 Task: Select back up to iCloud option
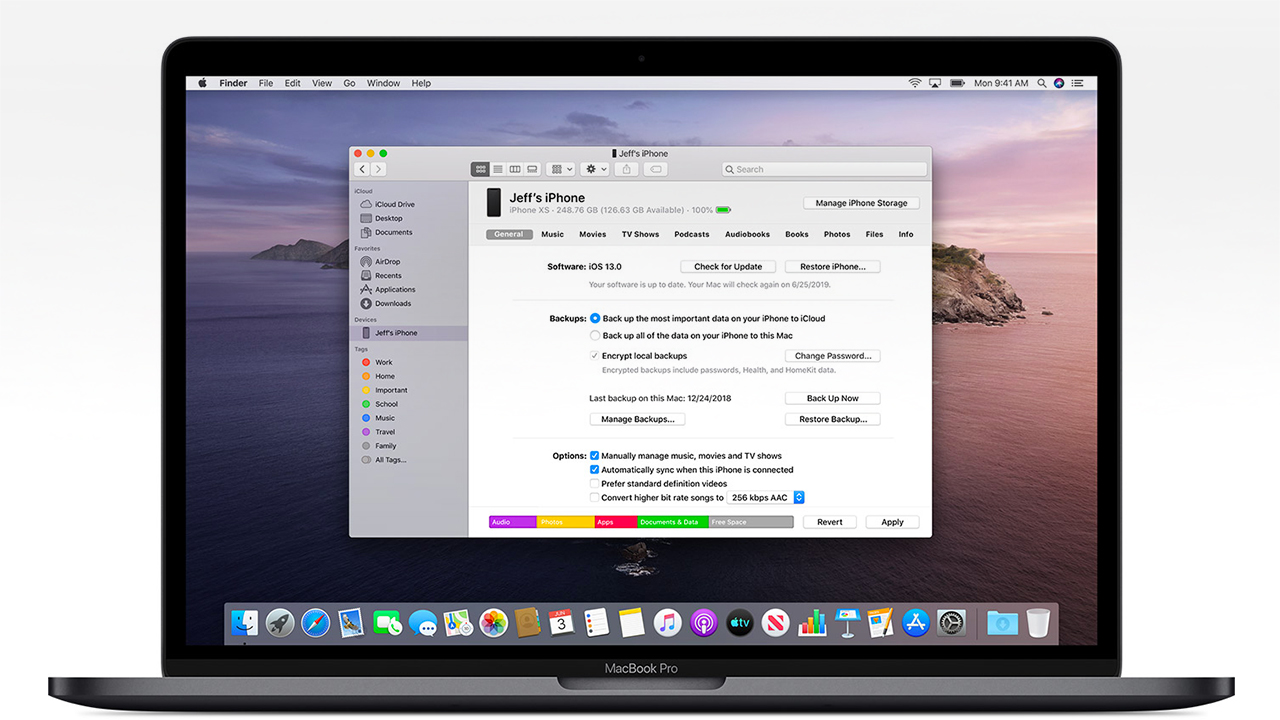[595, 318]
